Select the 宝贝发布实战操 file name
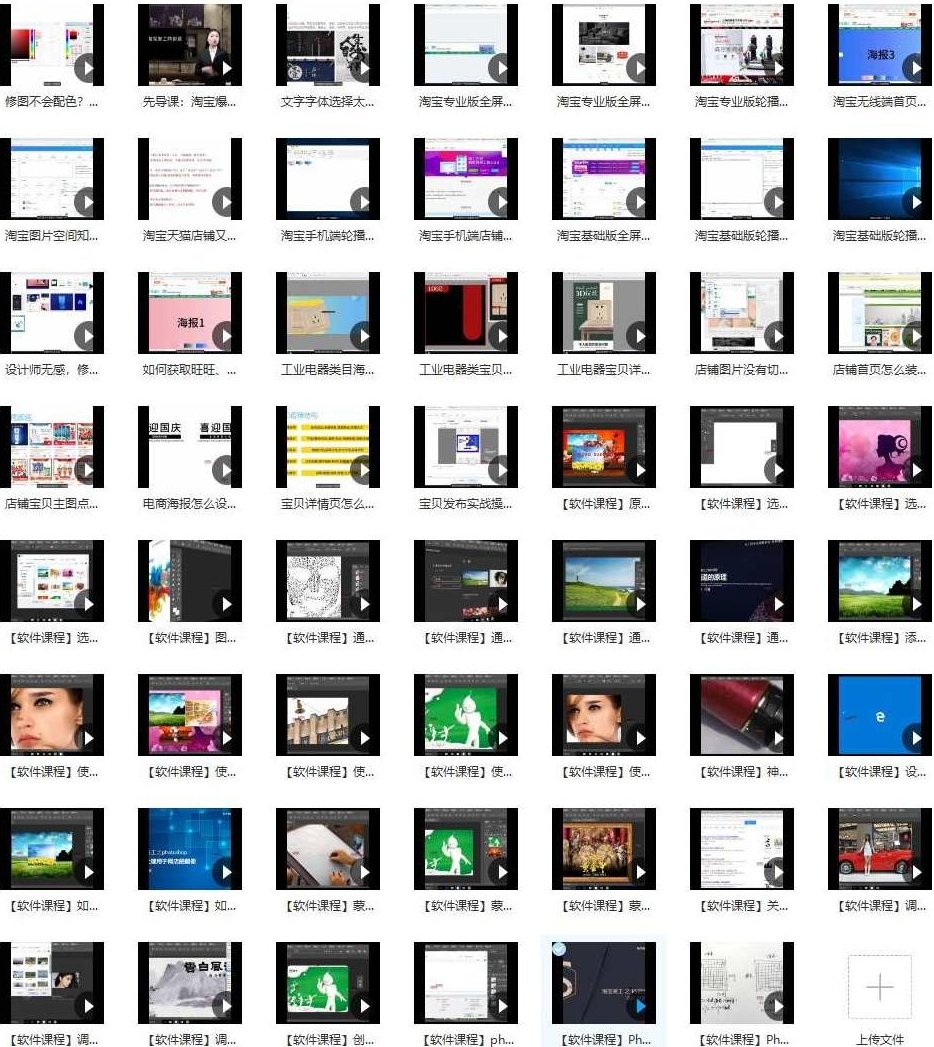The width and height of the screenshot is (934, 1047). coord(465,504)
